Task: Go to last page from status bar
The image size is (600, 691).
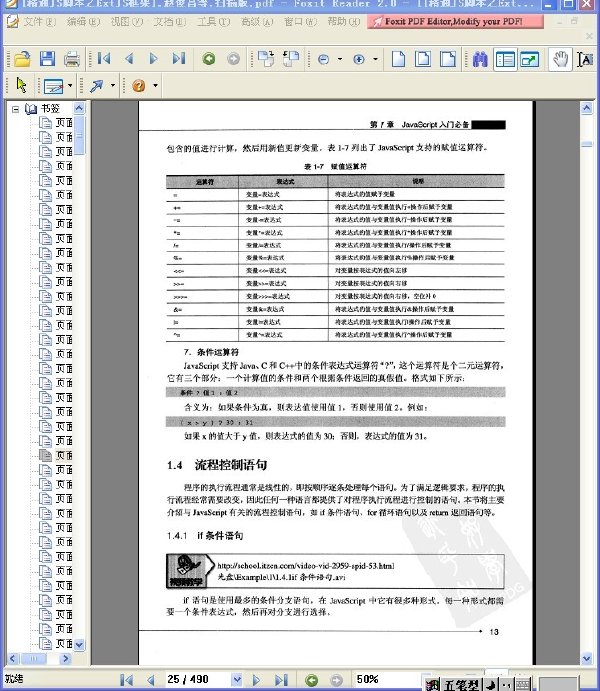Action: [x=281, y=680]
